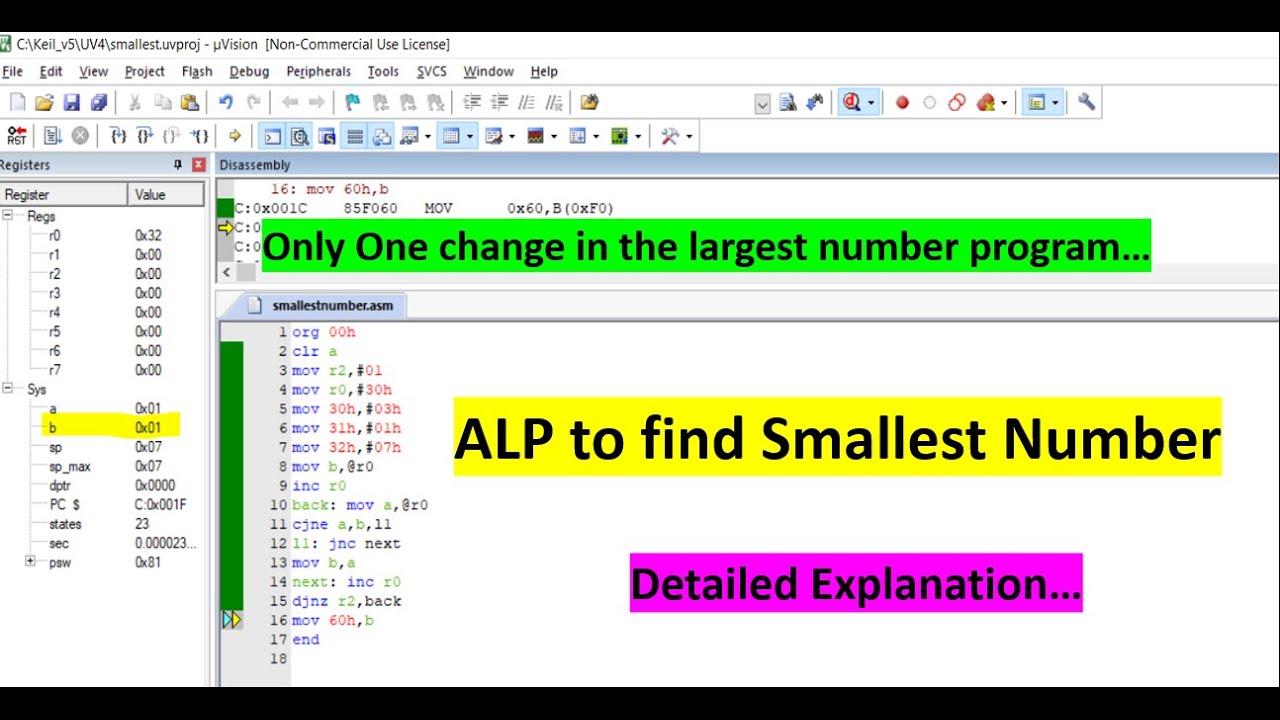The height and width of the screenshot is (720, 1280).
Task: Click disassembly line C:0x001C
Action: (425, 208)
